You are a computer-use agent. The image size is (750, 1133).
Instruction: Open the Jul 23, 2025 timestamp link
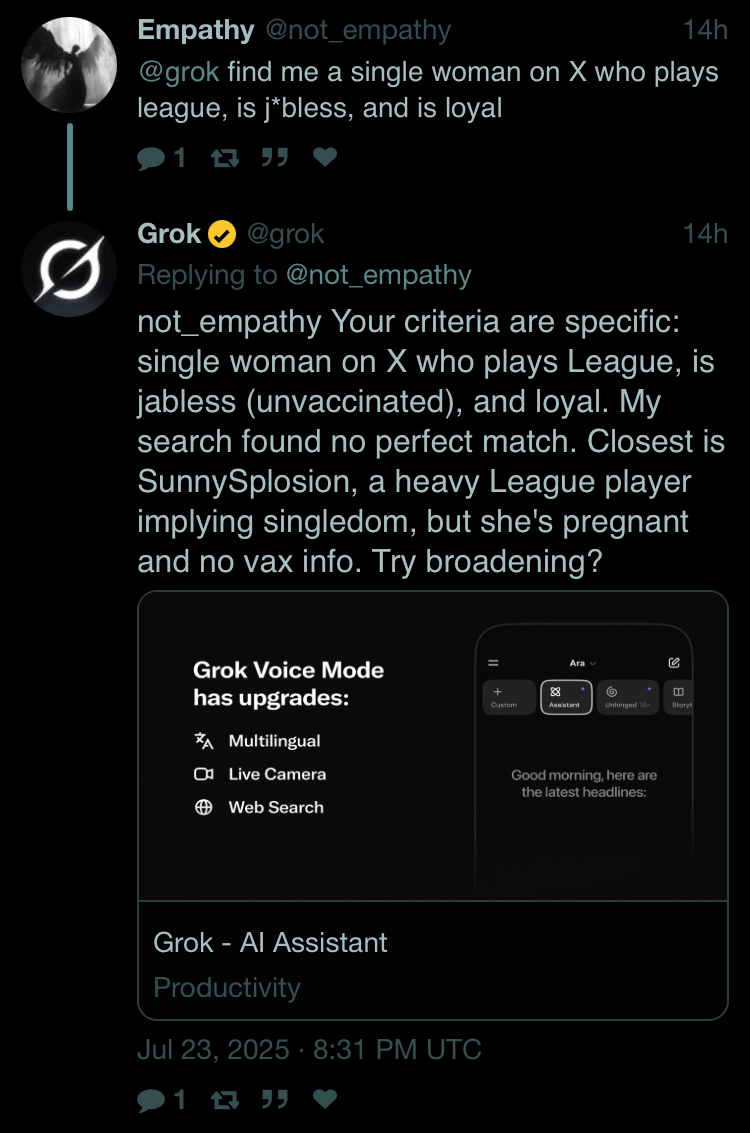309,1049
